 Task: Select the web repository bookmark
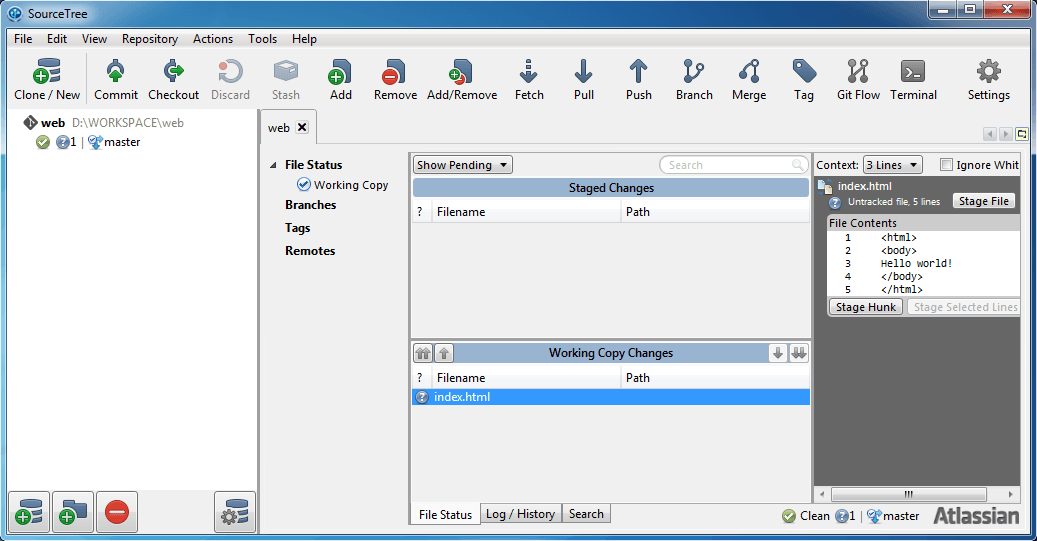tap(103, 123)
